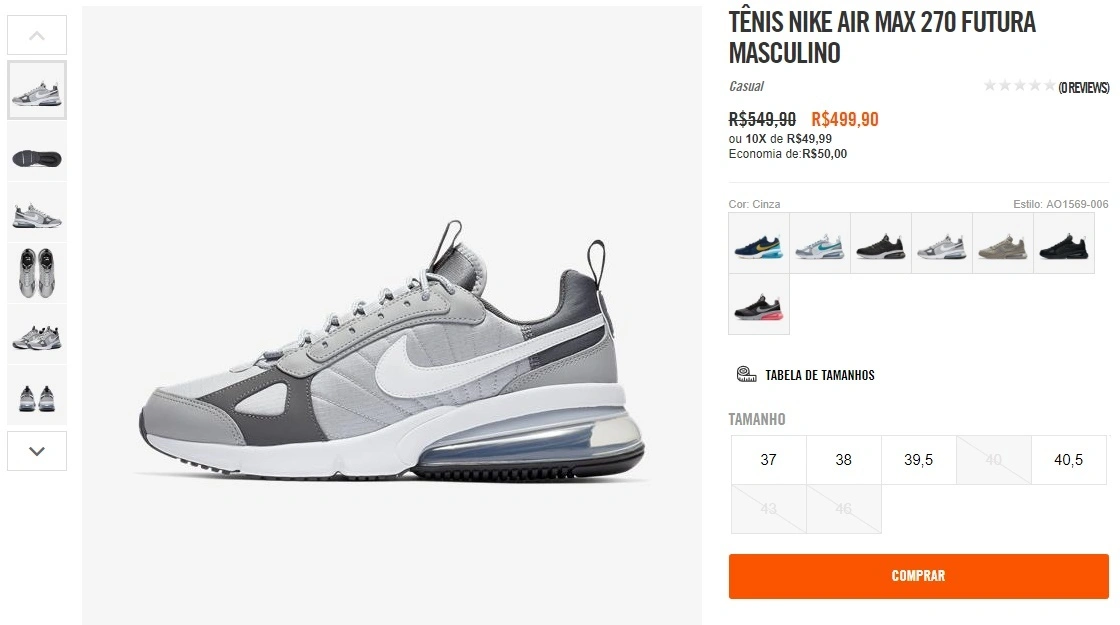Select size 38
The image size is (1120, 625).
[844, 460]
